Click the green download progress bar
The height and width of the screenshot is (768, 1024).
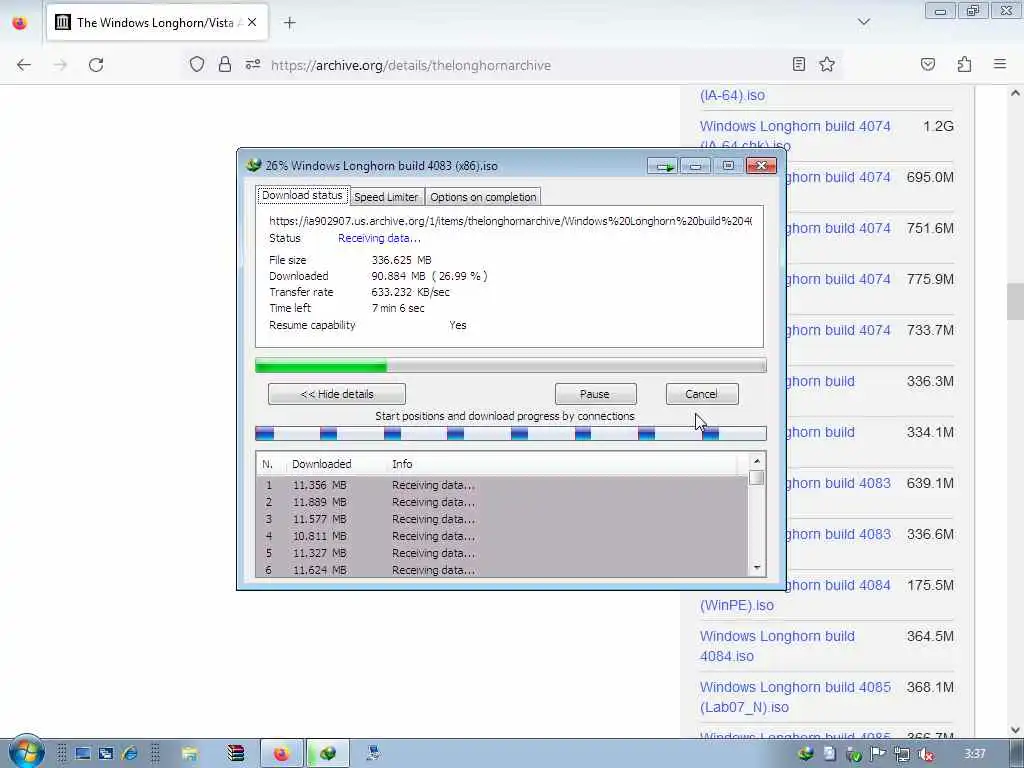(511, 366)
